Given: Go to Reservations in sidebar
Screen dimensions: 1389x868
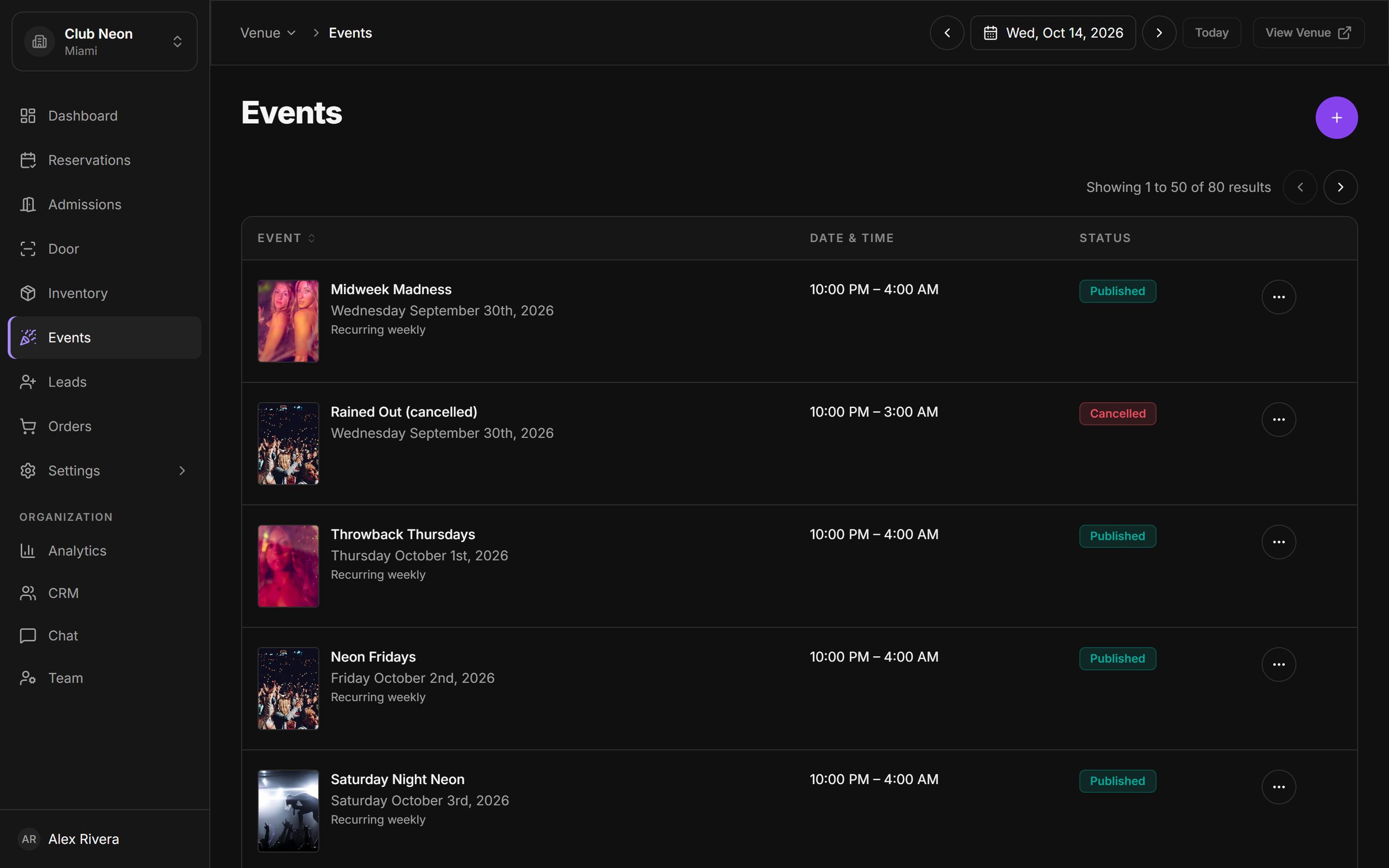Looking at the screenshot, I should tap(104, 160).
